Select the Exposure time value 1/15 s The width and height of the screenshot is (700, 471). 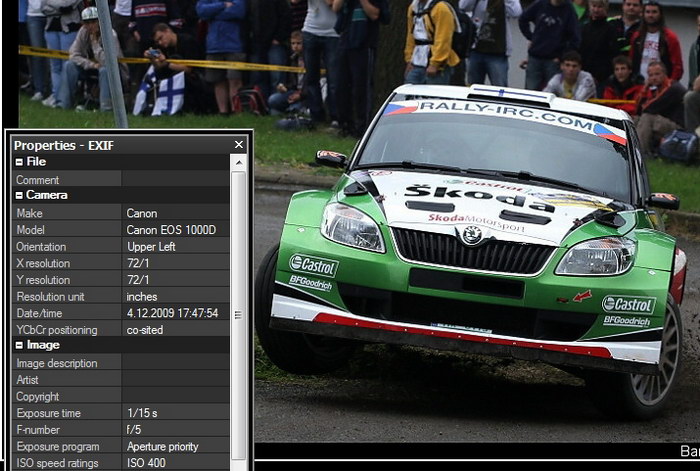point(142,413)
